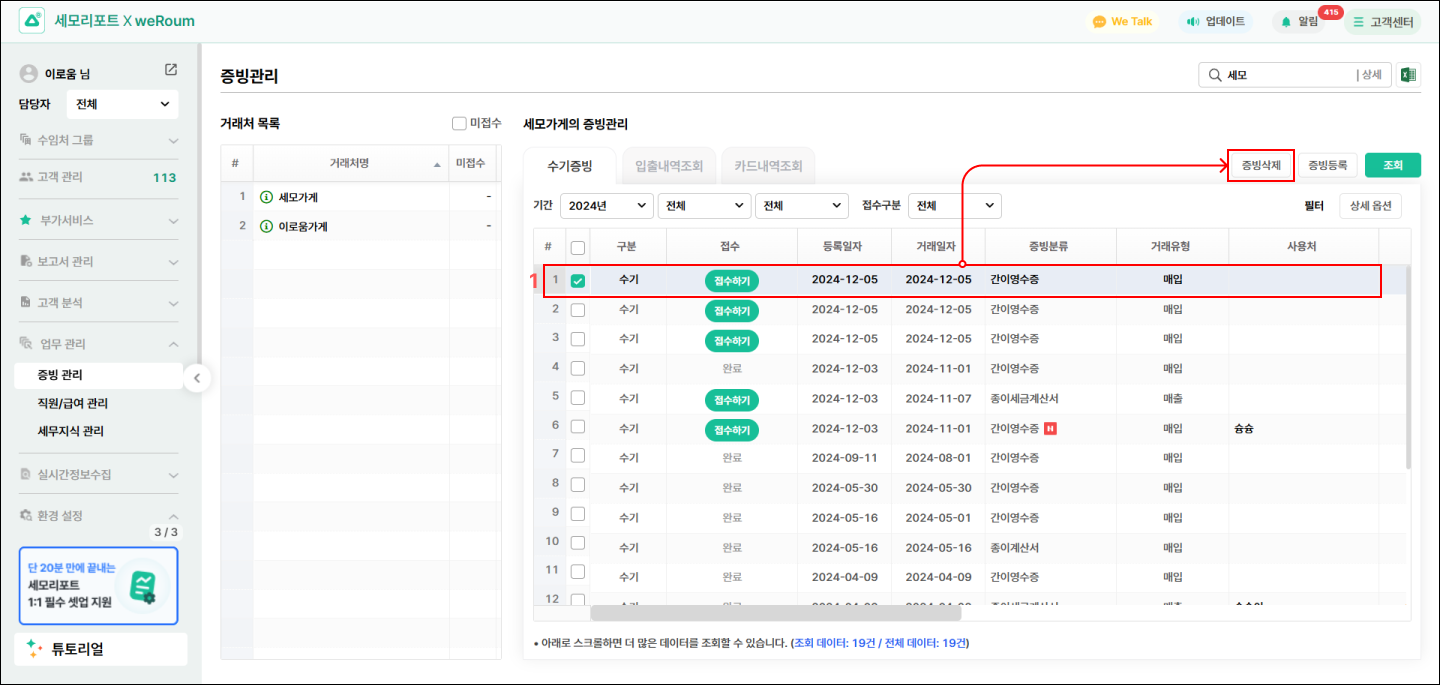Uncheck the checkbox in row 1

(578, 281)
